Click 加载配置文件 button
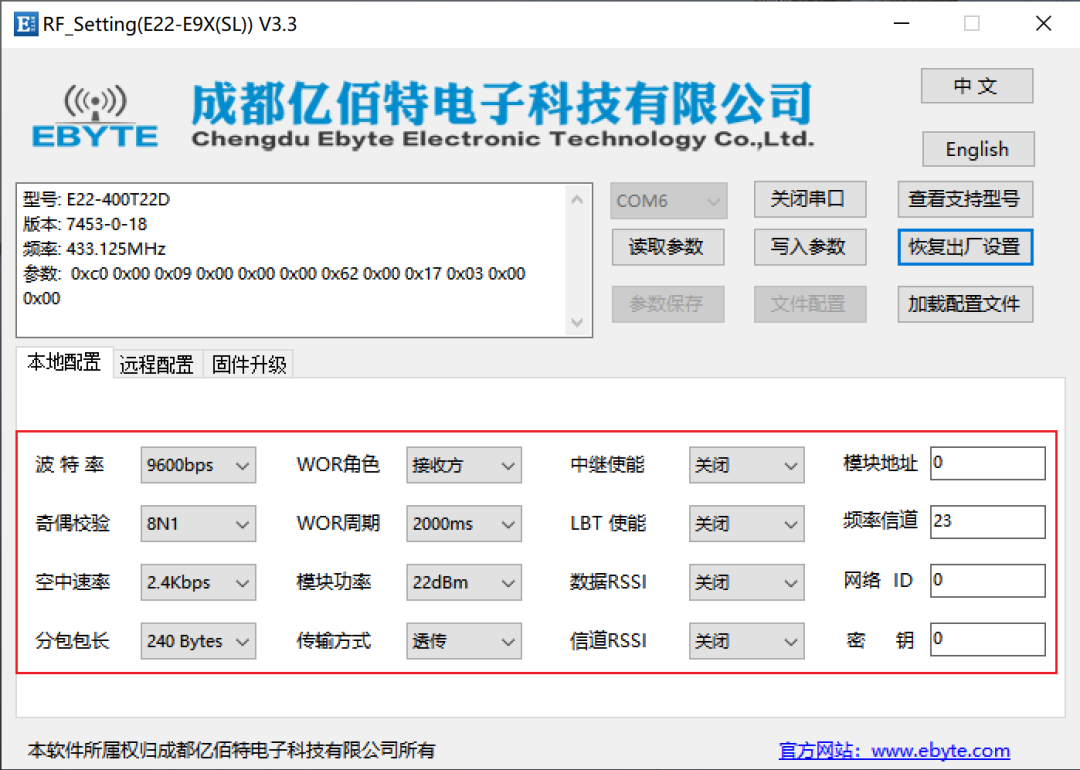This screenshot has height=770, width=1080. pyautogui.click(x=964, y=304)
